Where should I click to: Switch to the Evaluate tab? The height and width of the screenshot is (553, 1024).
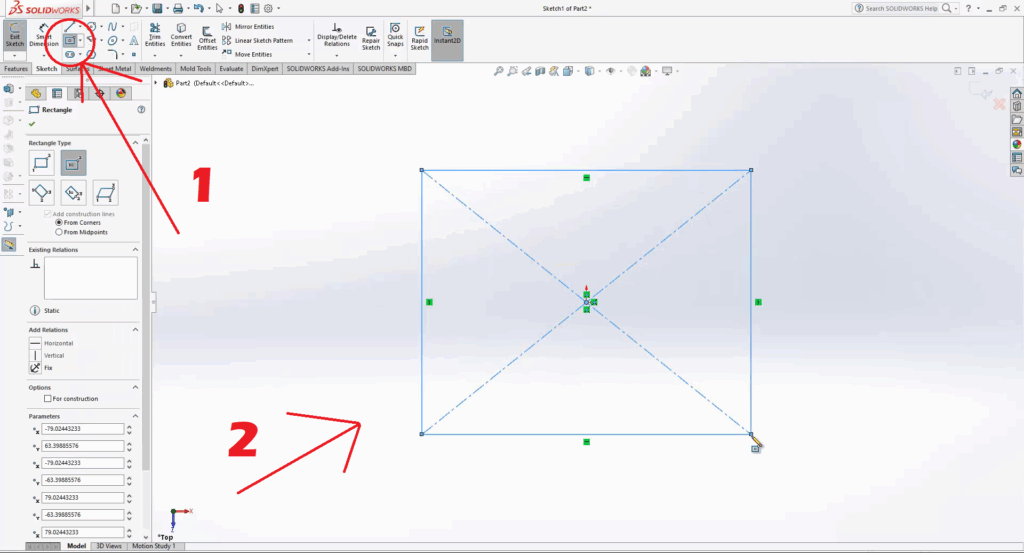tap(231, 69)
